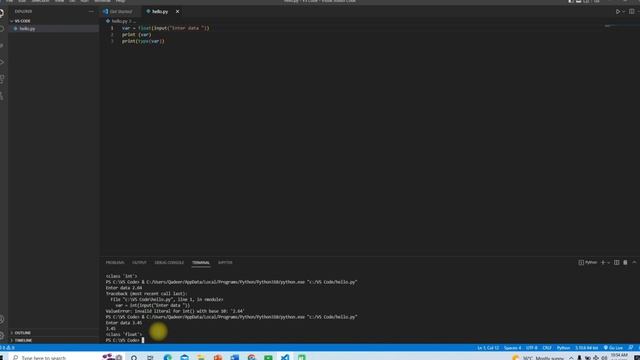This screenshot has width=640, height=360.
Task: Switch to the Jupyter panel tab
Action: point(225,262)
